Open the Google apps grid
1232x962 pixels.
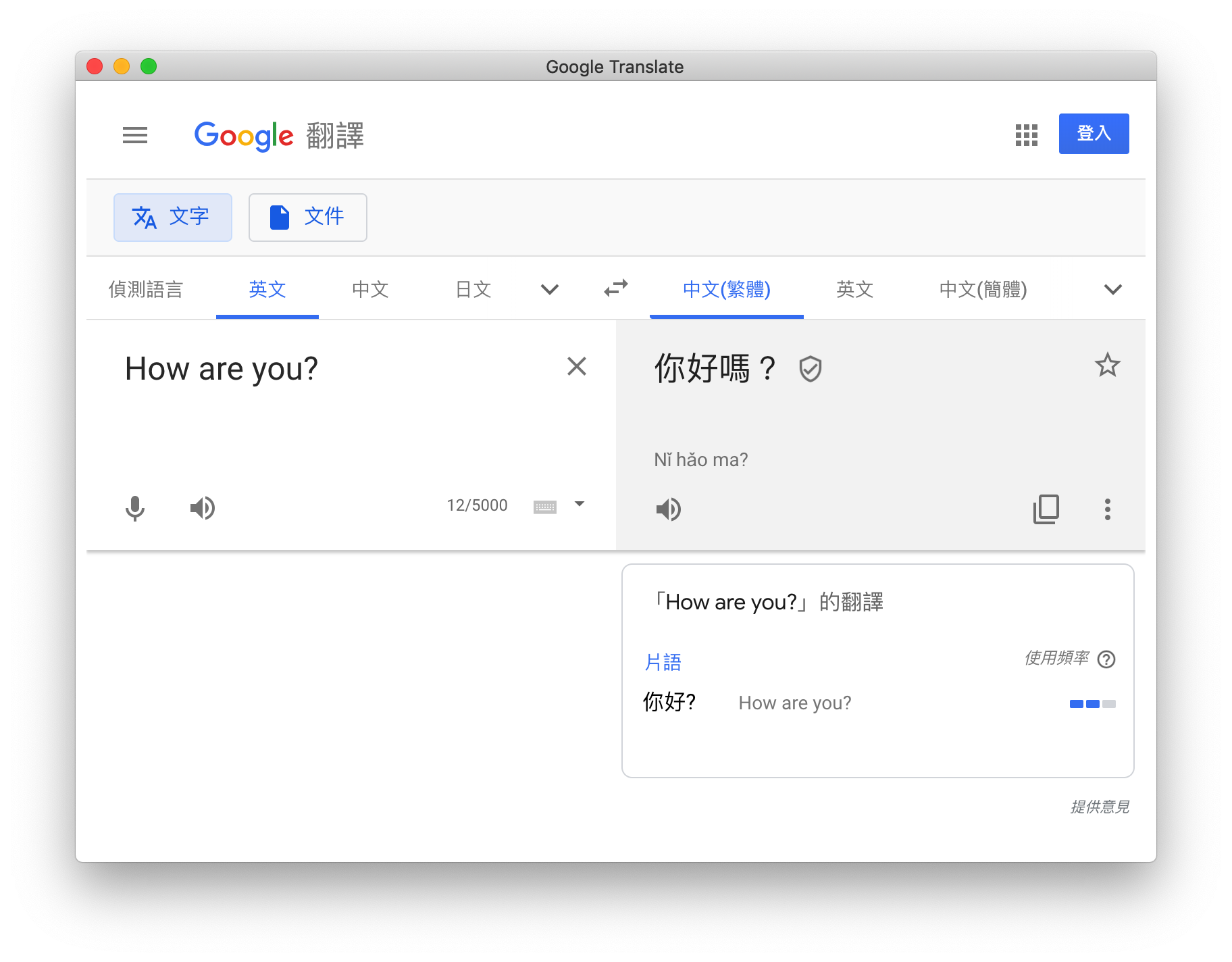click(1026, 135)
